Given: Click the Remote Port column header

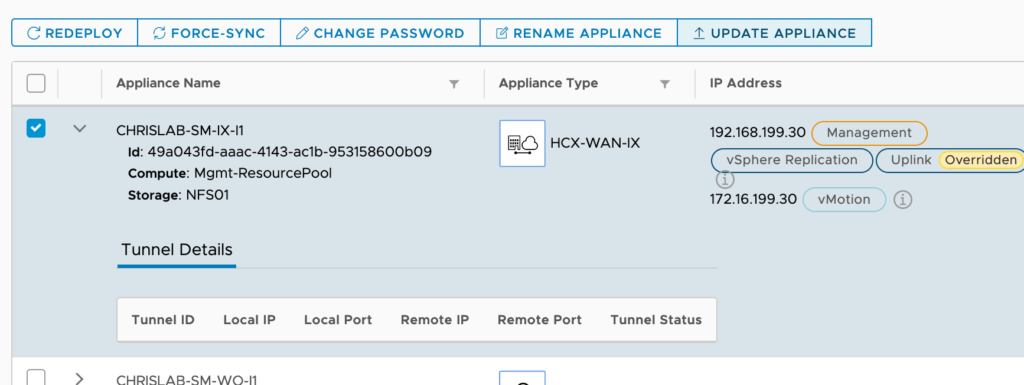Looking at the screenshot, I should [x=539, y=320].
